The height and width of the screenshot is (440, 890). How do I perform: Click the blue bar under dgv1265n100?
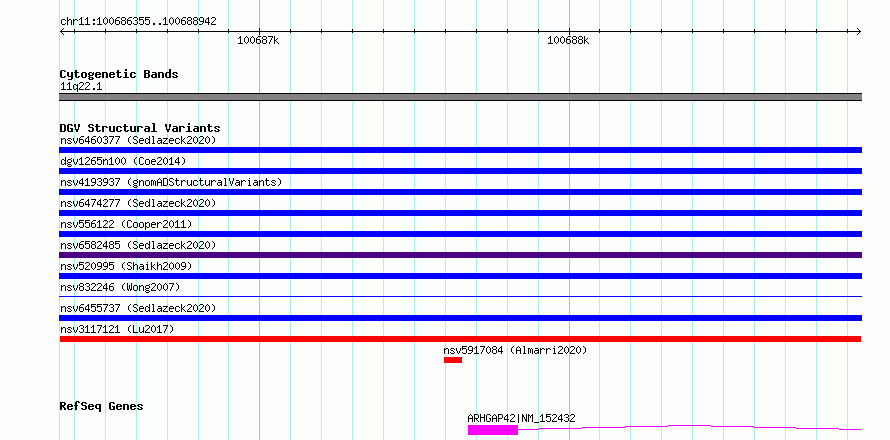[460, 171]
